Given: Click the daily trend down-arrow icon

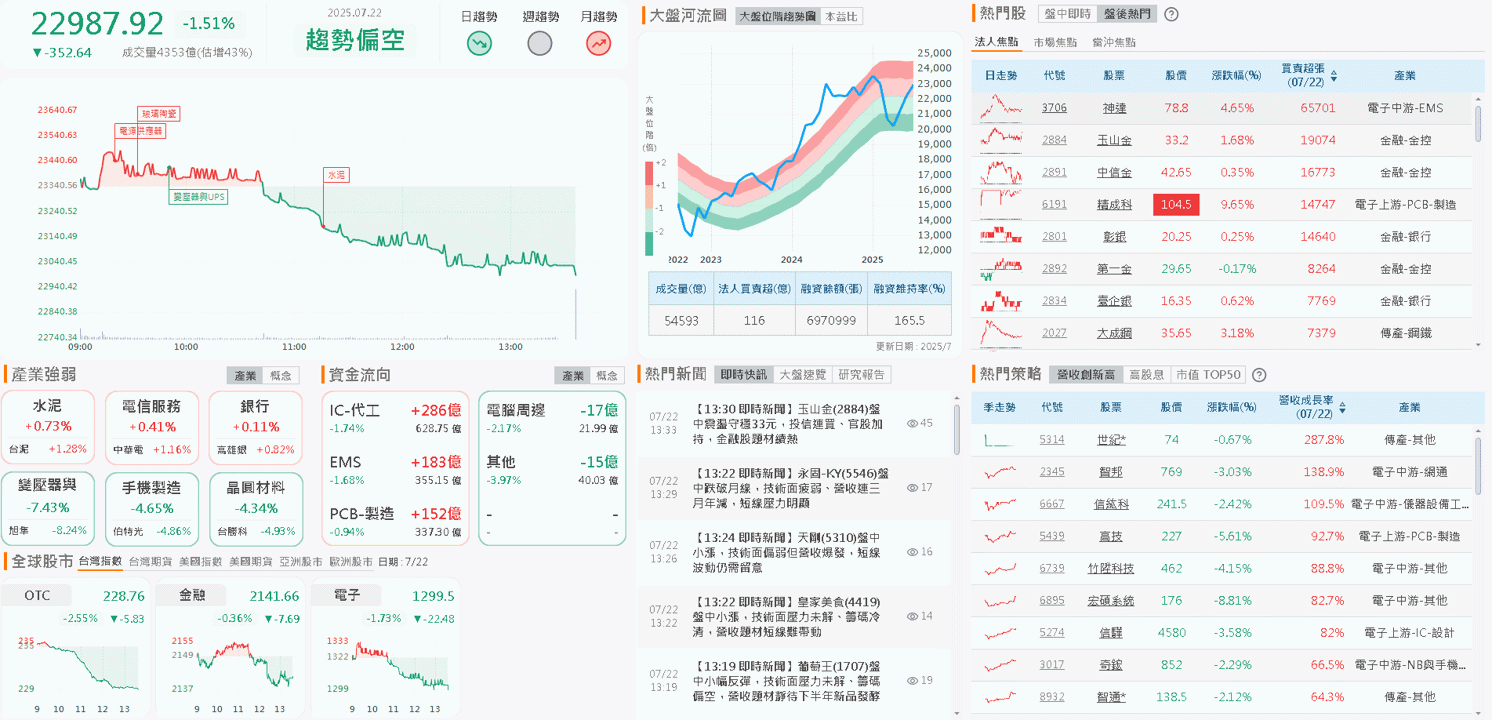Looking at the screenshot, I should [x=480, y=43].
